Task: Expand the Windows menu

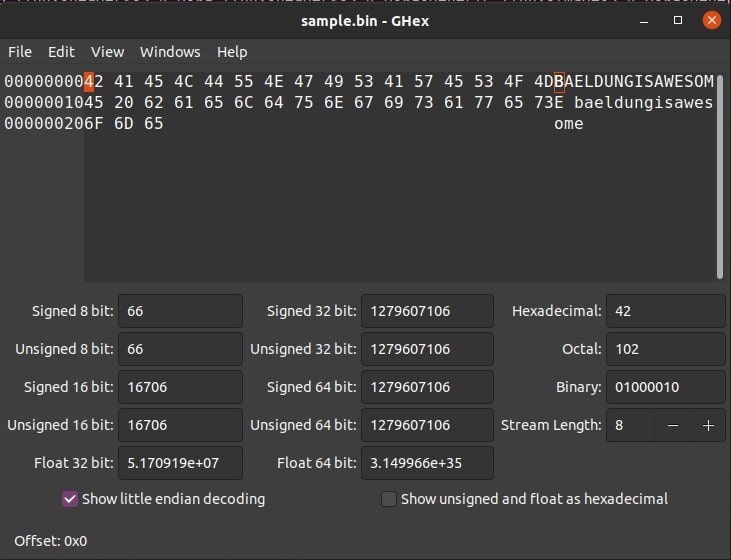Action: (x=170, y=52)
